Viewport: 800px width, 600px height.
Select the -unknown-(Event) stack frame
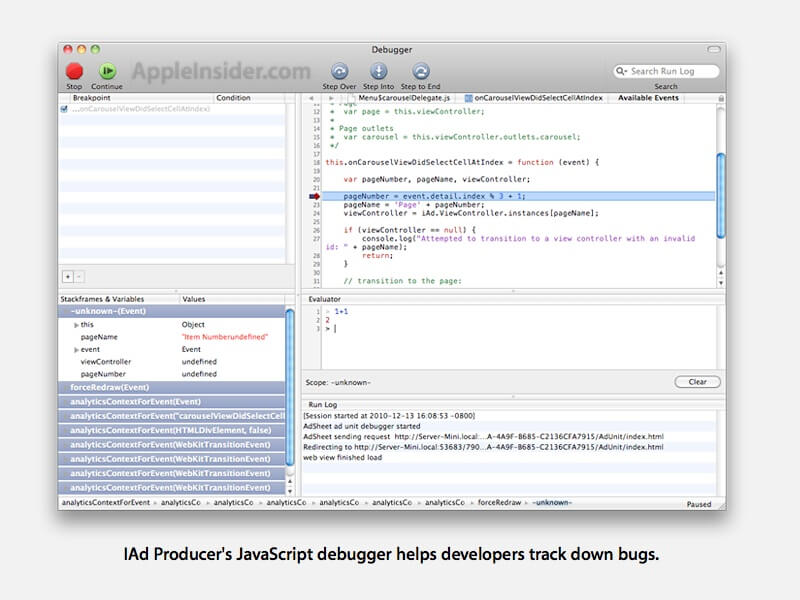coord(172,311)
